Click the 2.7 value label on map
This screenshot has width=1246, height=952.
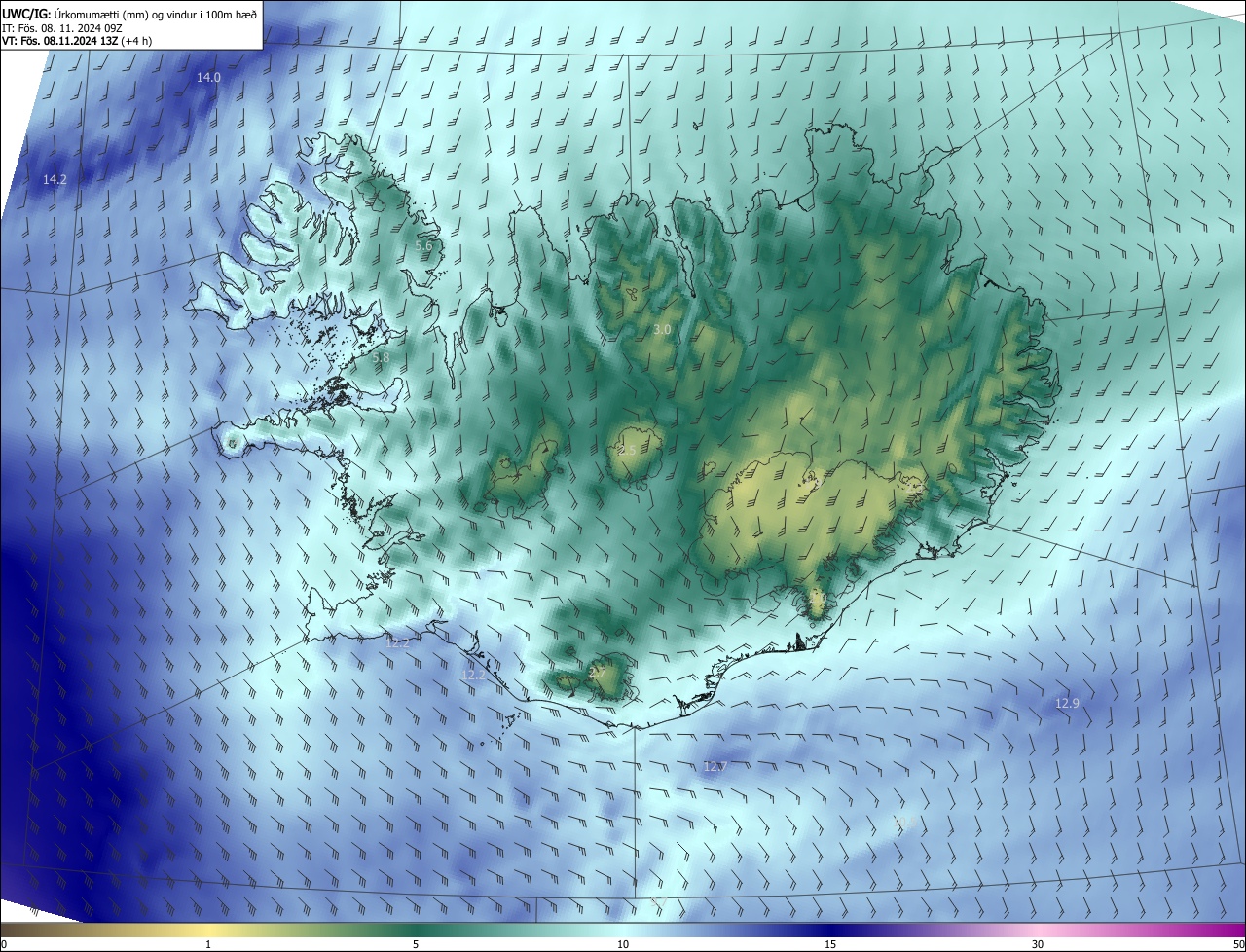point(598,672)
